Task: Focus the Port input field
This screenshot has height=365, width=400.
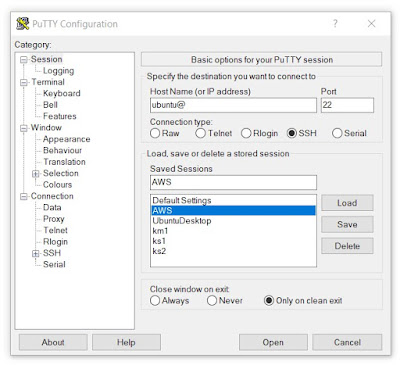Action: click(x=347, y=105)
